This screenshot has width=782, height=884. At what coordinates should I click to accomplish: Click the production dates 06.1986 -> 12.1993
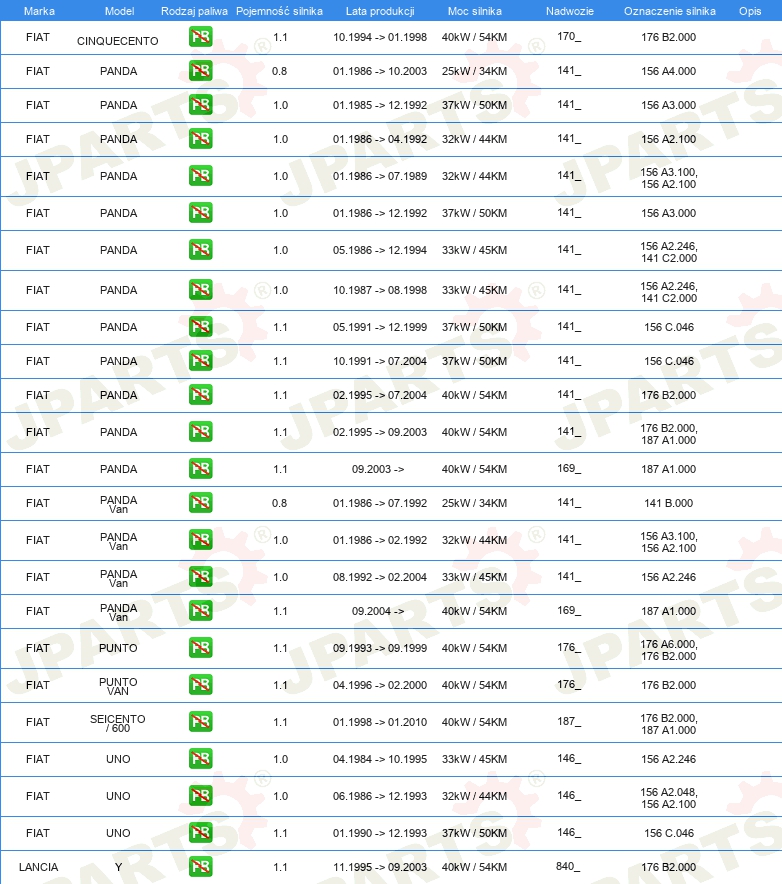tap(379, 796)
